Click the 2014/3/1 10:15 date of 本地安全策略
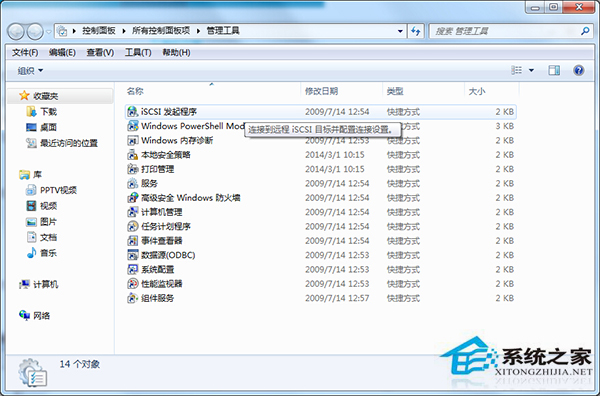600x396 pixels. point(335,155)
